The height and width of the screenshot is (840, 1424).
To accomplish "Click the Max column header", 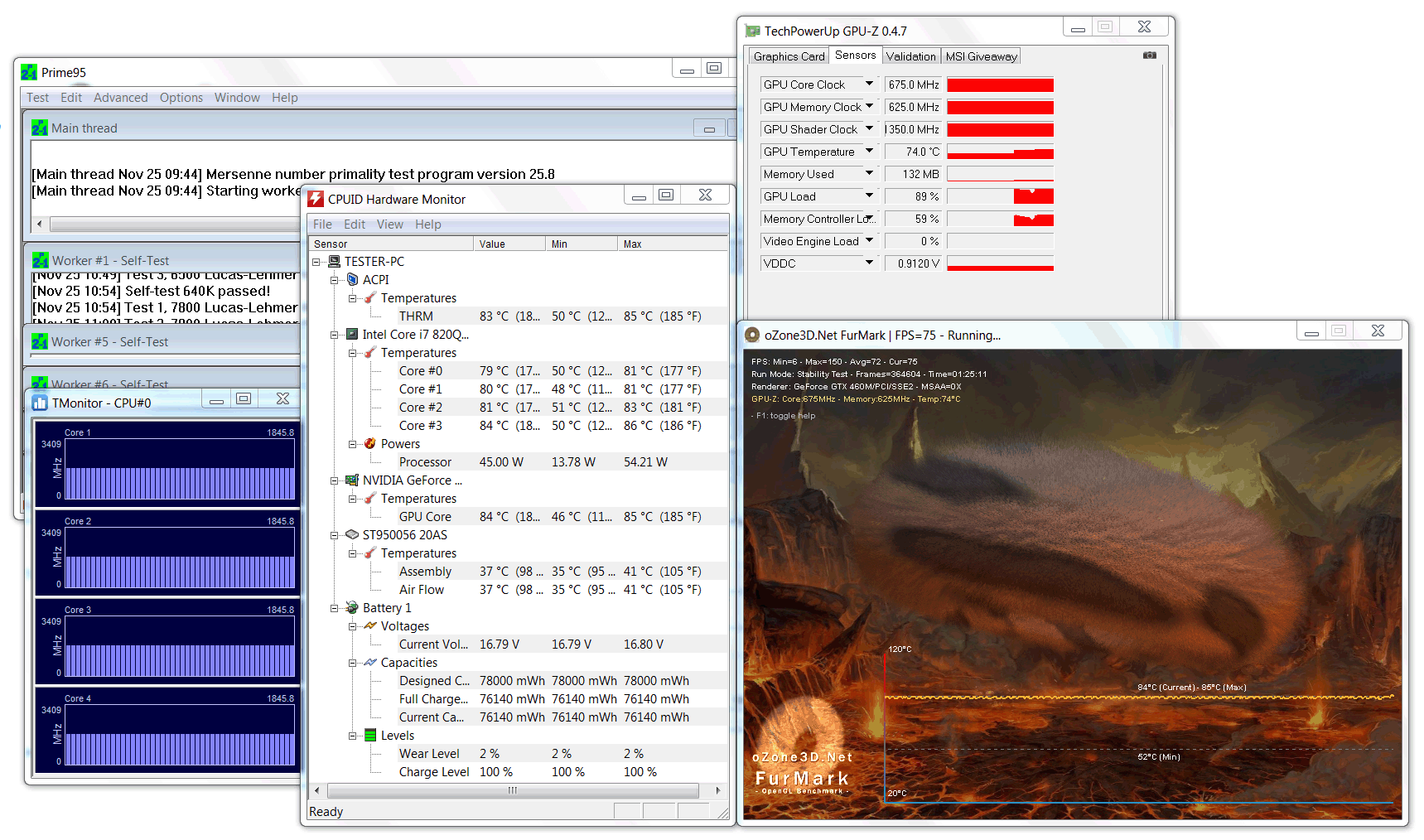I will pos(672,244).
